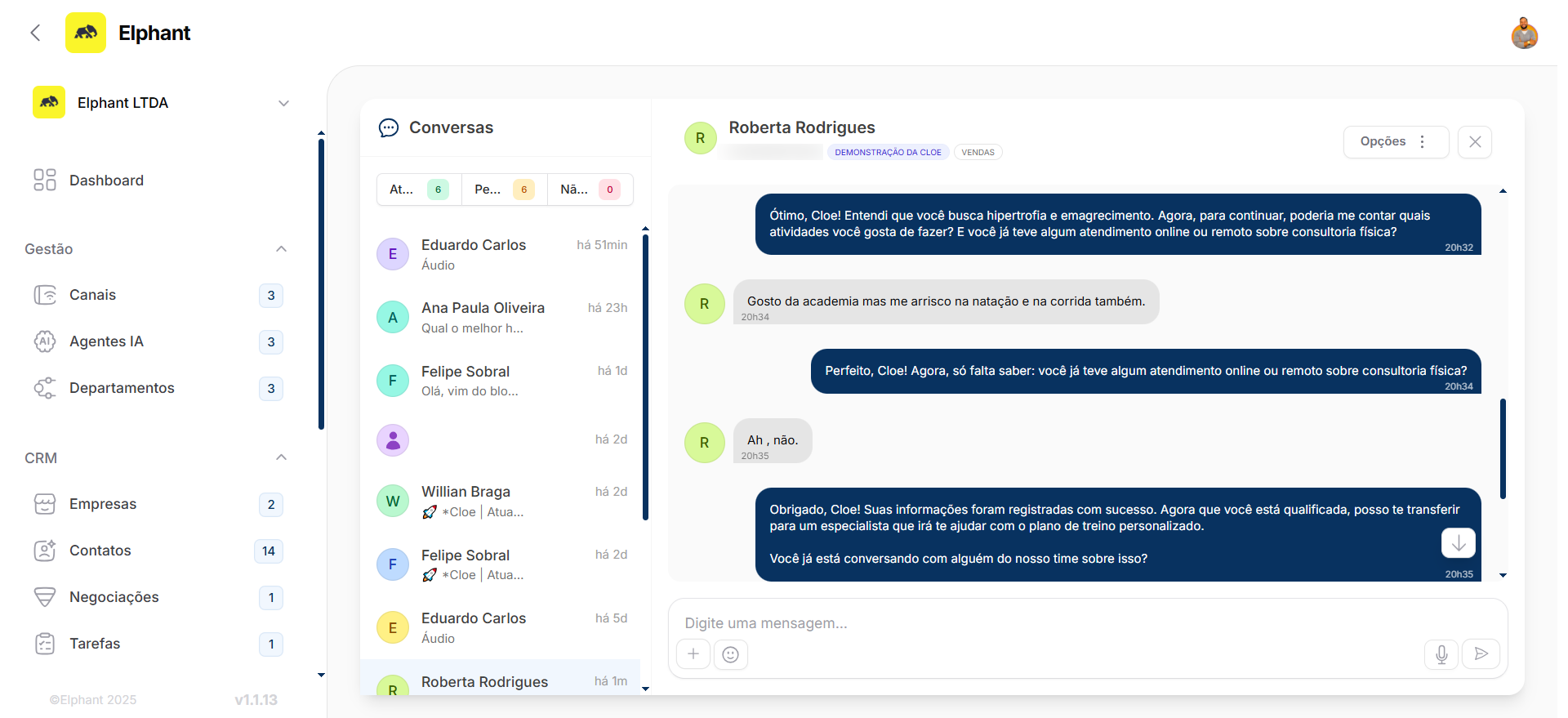1568x718 pixels.
Task: Click the Tarefas clipboard icon
Action: click(45, 644)
